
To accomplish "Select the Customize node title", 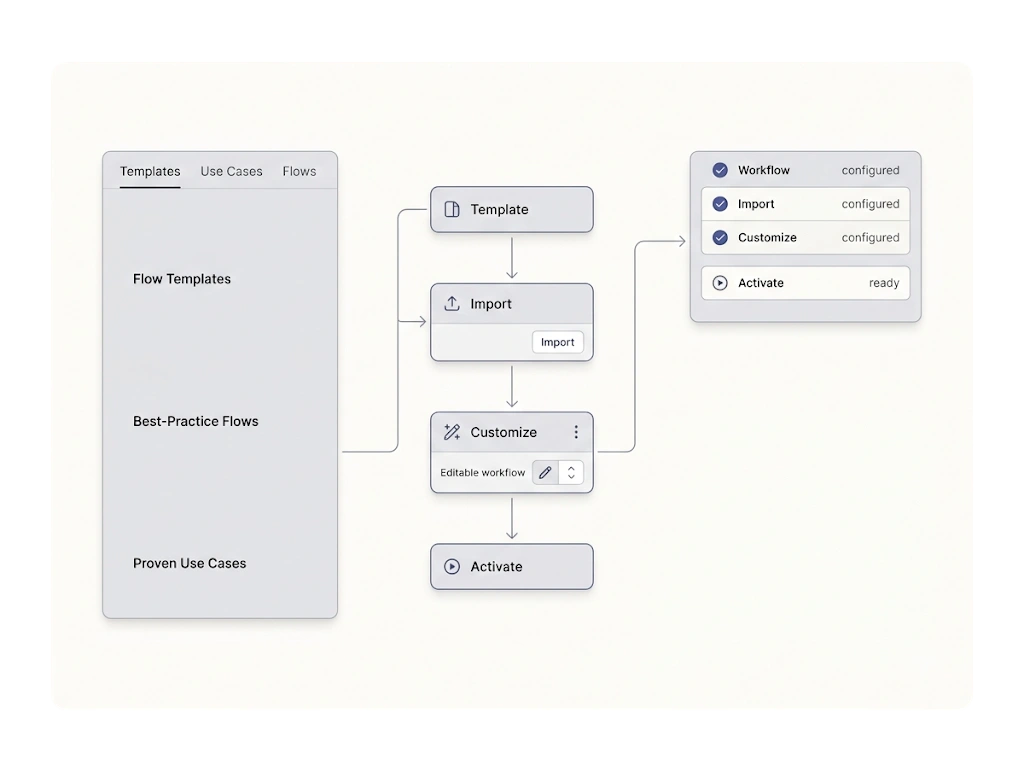I will pos(504,432).
